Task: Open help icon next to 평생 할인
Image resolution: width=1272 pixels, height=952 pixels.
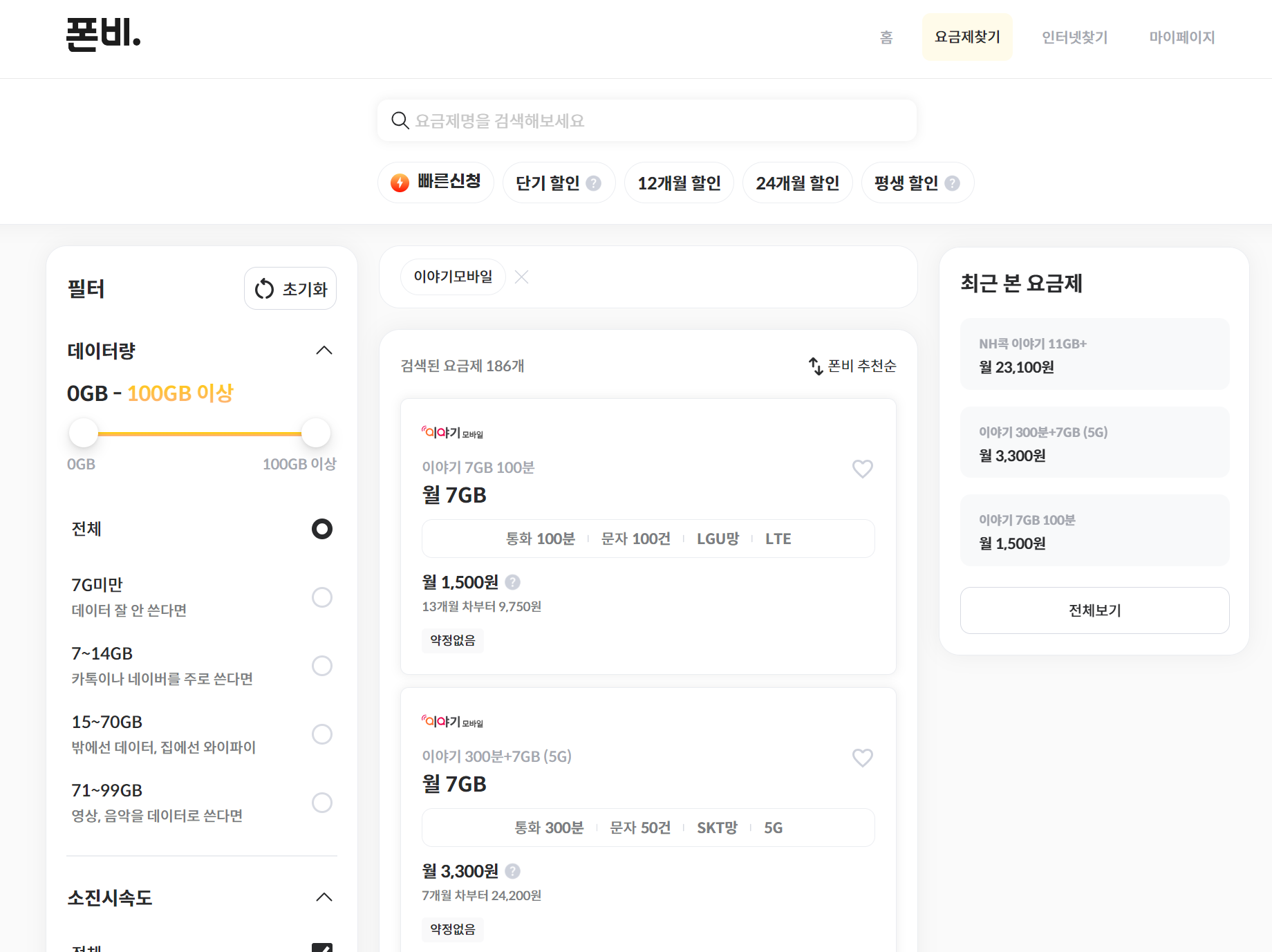Action: tap(952, 183)
